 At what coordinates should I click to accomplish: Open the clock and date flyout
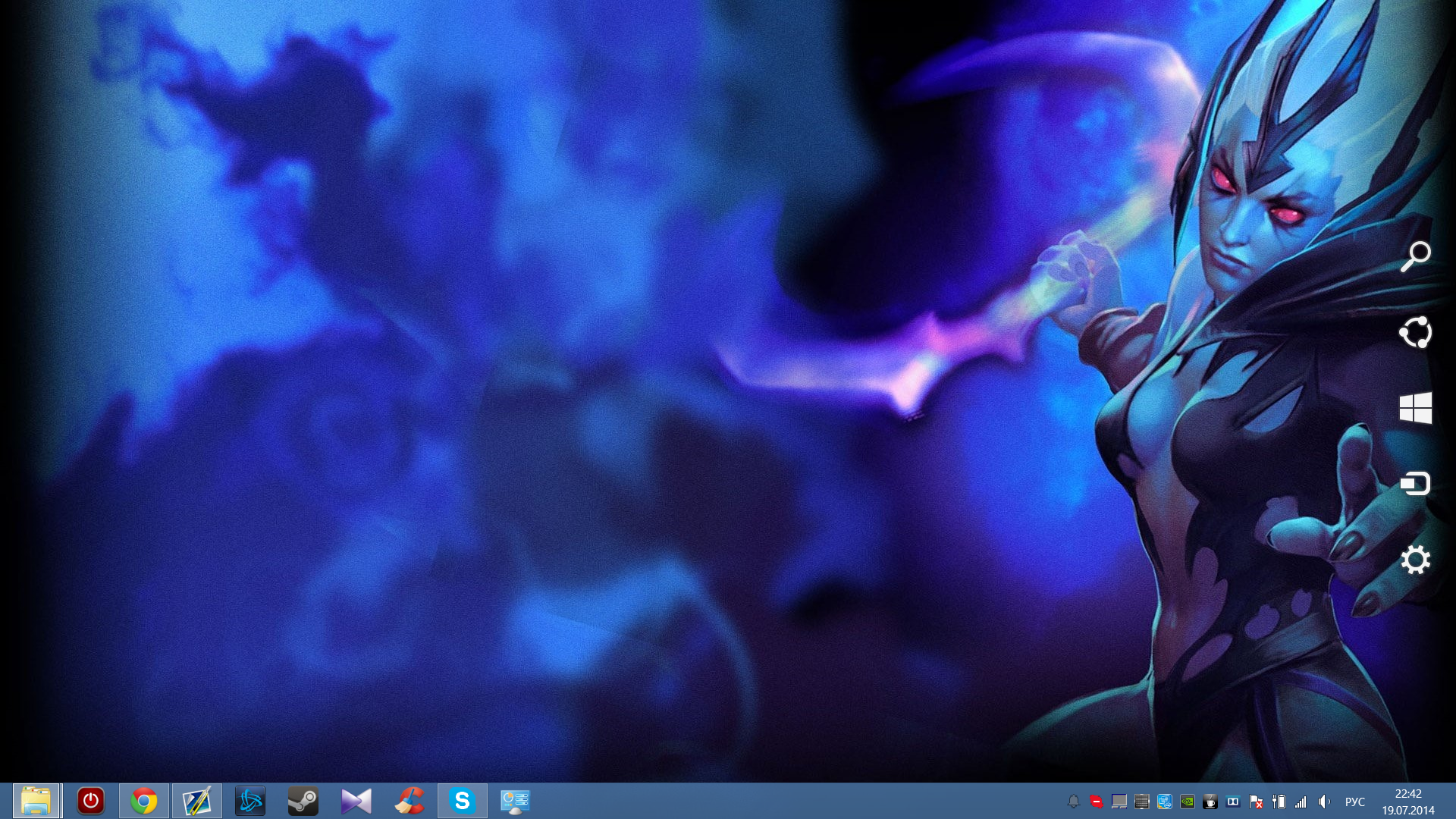click(1407, 802)
